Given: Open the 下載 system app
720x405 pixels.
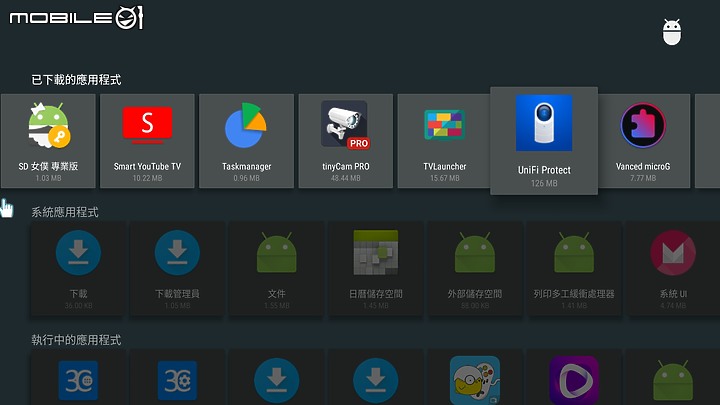Looking at the screenshot, I should tap(78, 269).
